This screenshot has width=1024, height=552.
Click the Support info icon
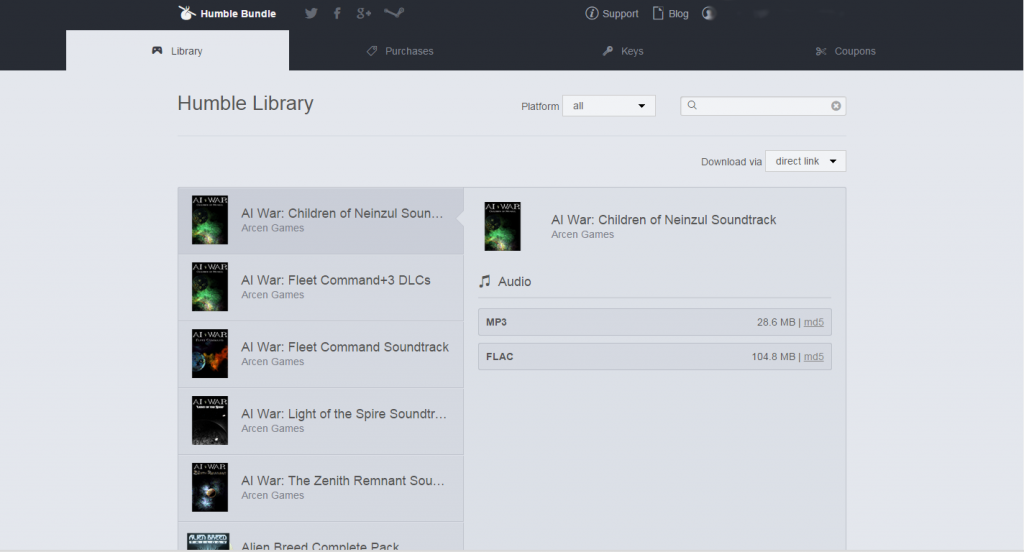point(592,13)
